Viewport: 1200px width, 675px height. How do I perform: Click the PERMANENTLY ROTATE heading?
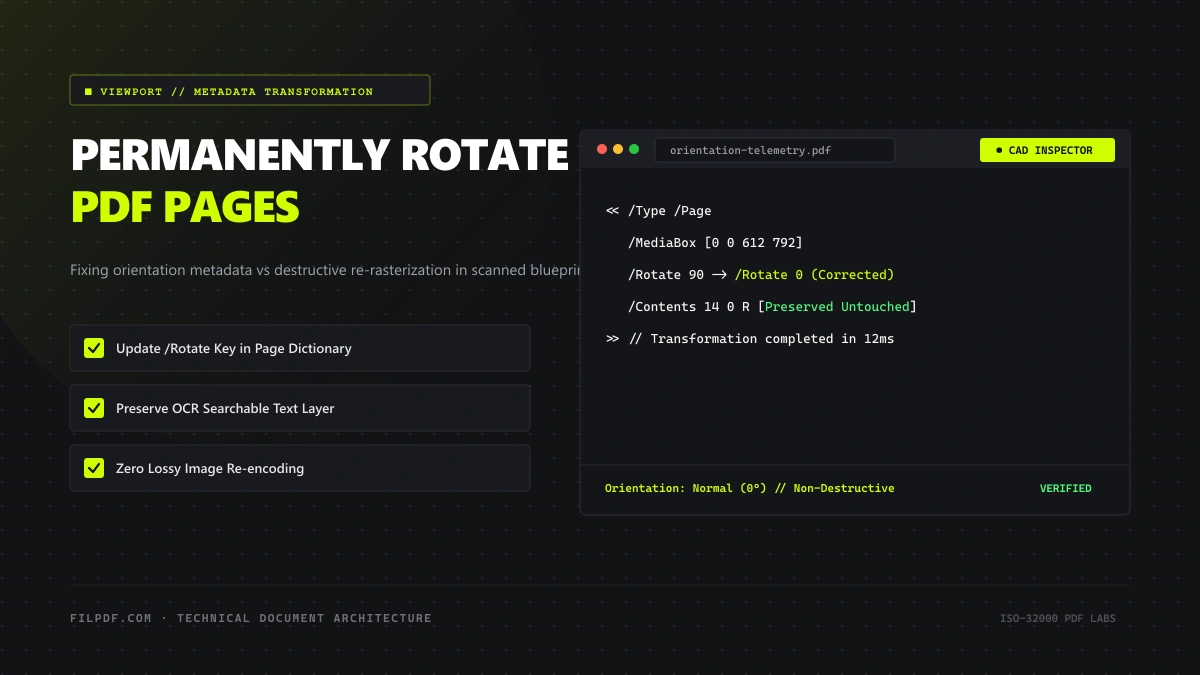pyautogui.click(x=320, y=156)
